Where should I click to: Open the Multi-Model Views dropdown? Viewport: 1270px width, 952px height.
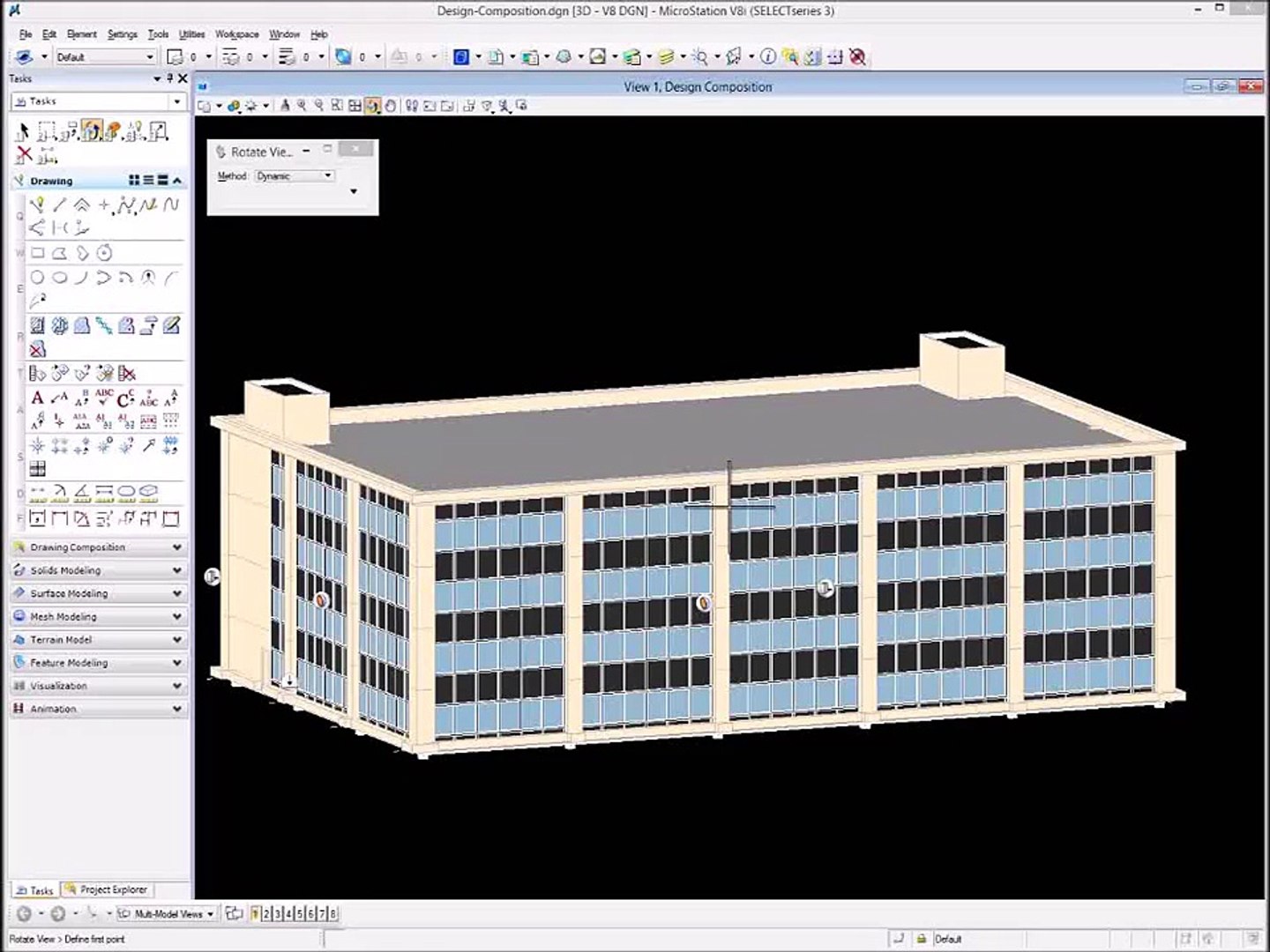point(167,914)
